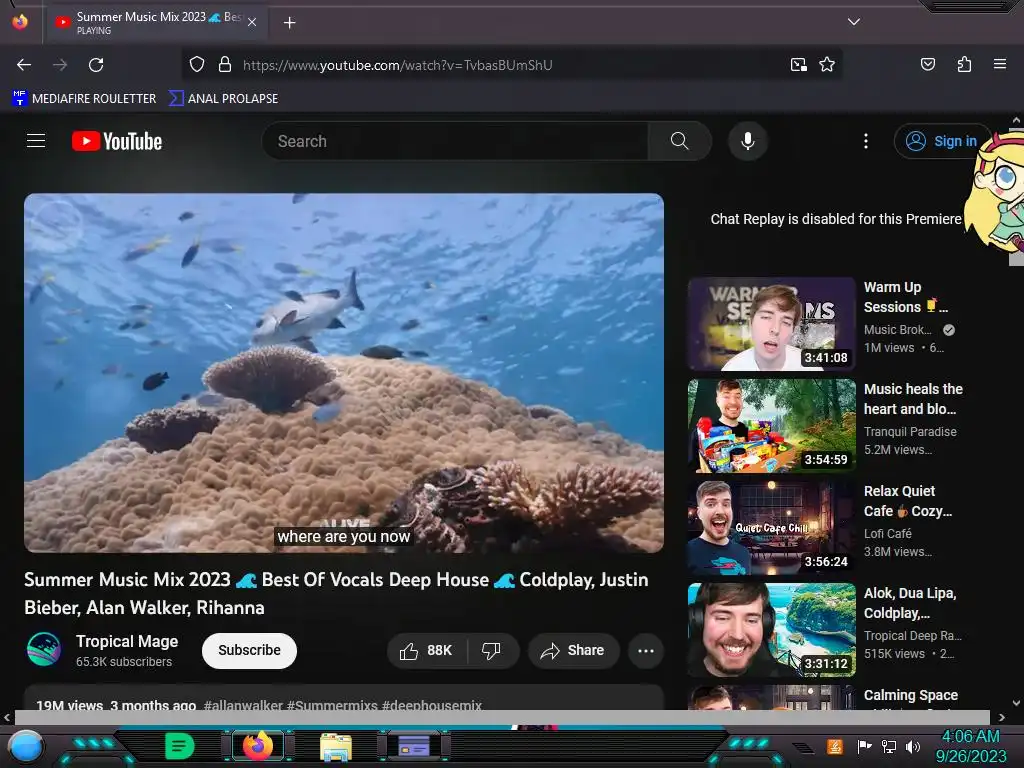Click the Firefox taskbar icon

(x=258, y=746)
